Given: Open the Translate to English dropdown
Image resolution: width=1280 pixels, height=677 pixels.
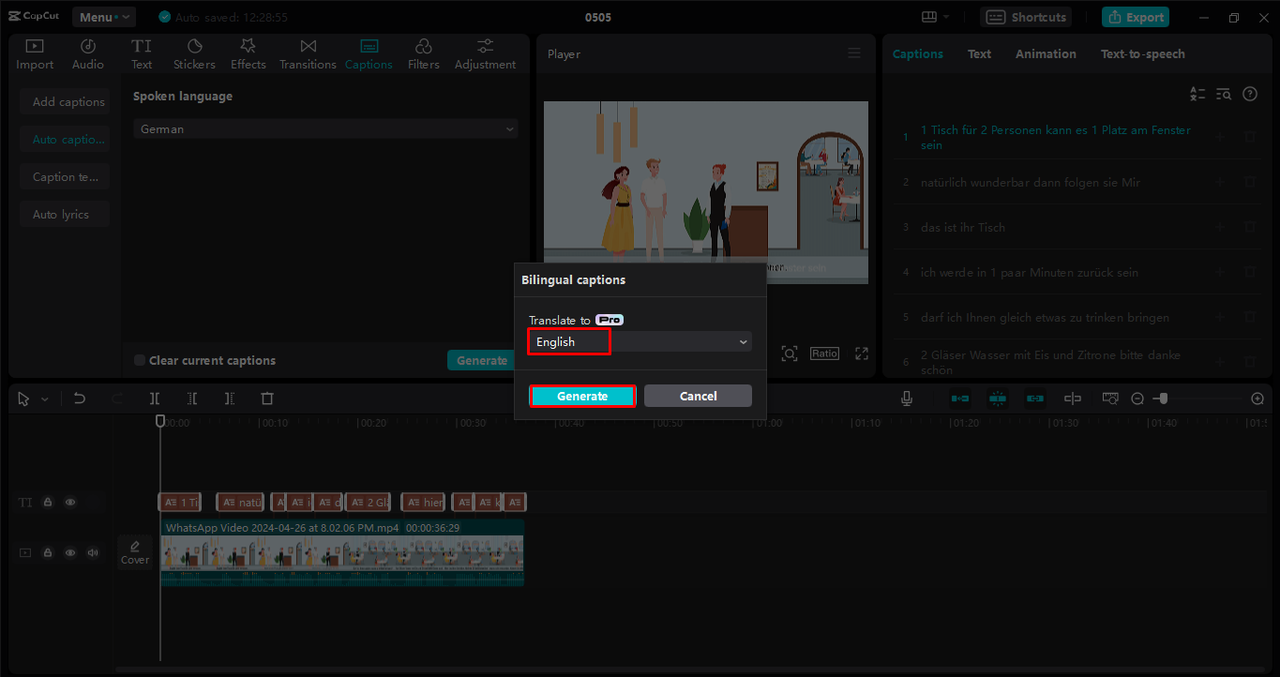Looking at the screenshot, I should [640, 342].
